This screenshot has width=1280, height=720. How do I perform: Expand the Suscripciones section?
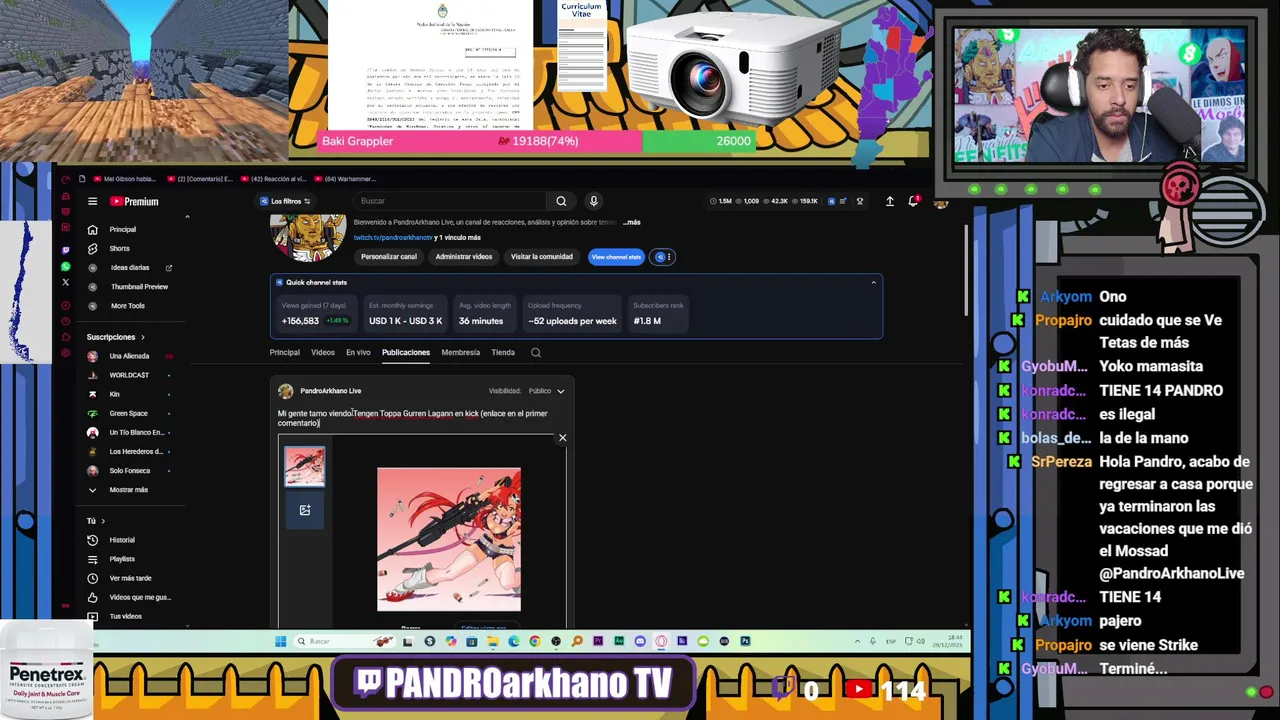coord(115,337)
